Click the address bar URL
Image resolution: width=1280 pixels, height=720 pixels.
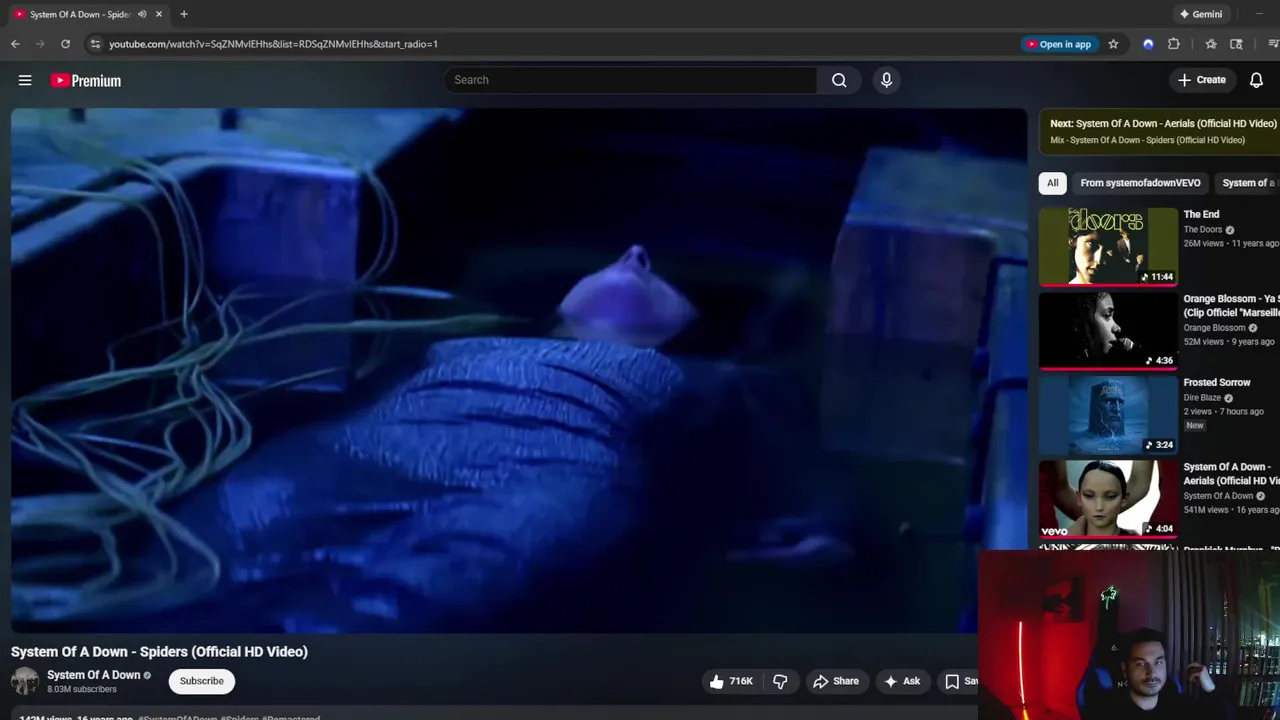pos(273,44)
